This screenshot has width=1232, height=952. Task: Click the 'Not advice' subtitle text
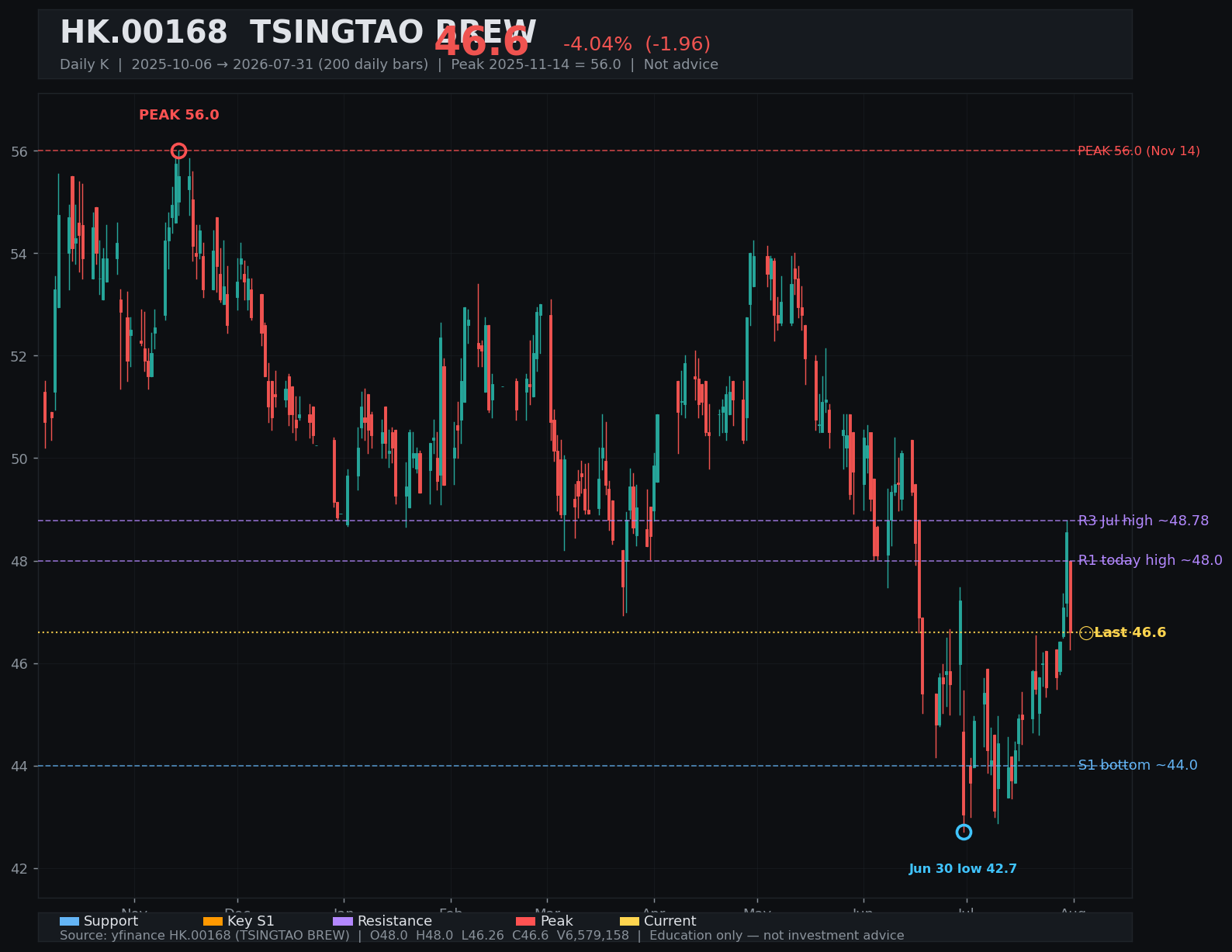click(x=681, y=64)
